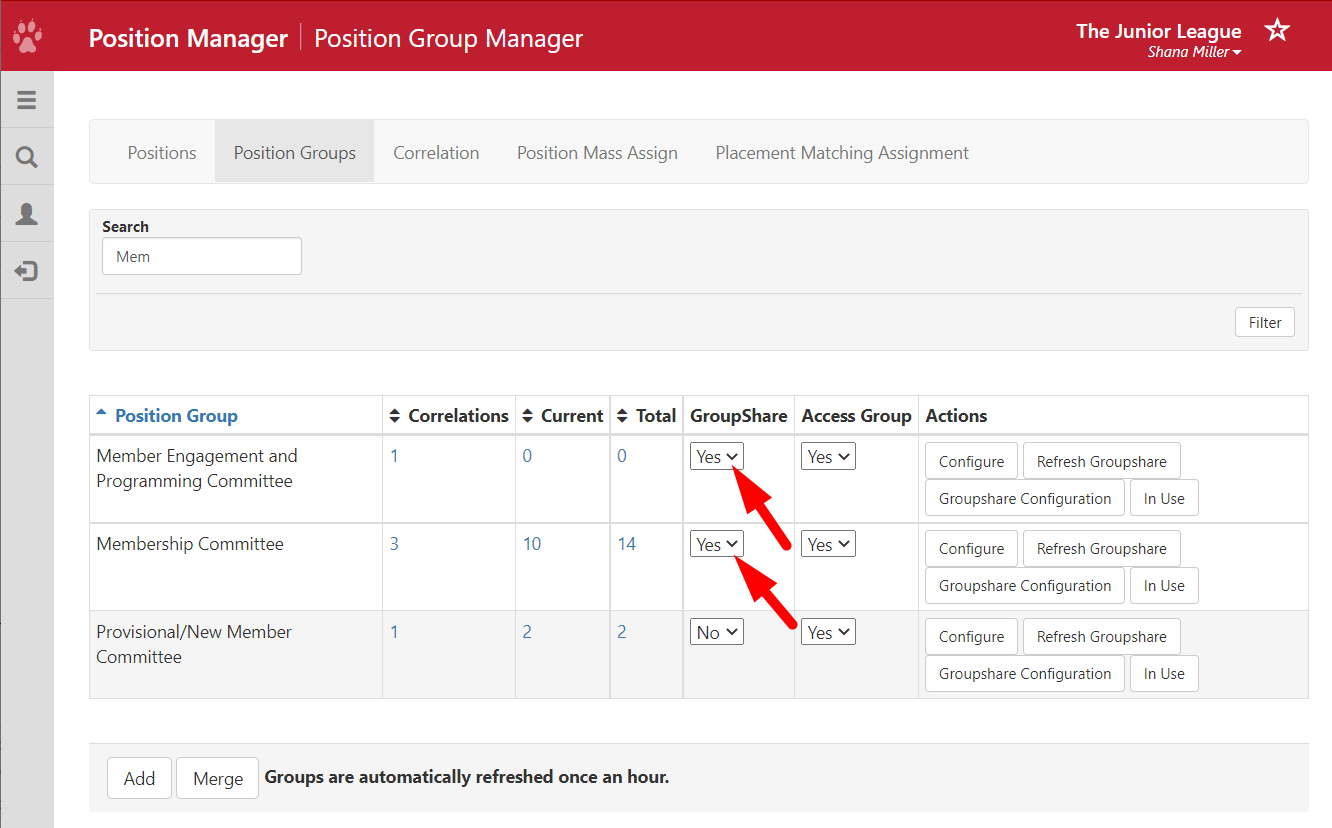Configure the Membership Committee group
This screenshot has height=828, width=1332.
(x=971, y=548)
